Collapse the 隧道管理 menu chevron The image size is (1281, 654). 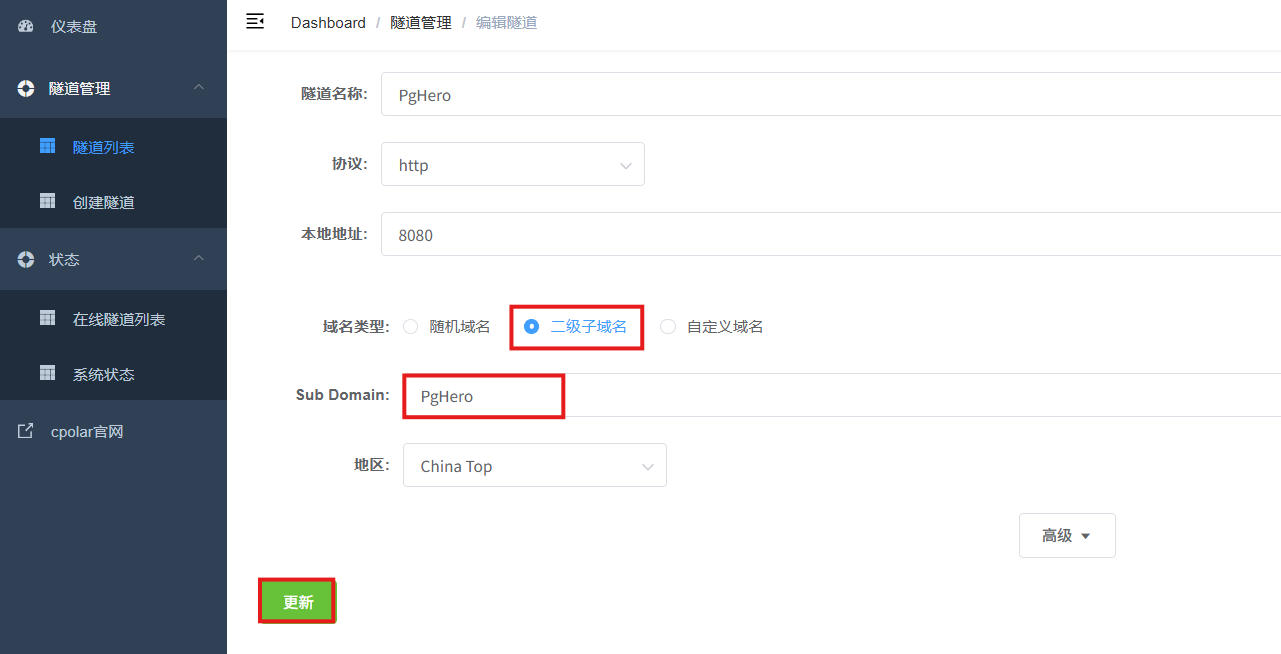point(199,88)
